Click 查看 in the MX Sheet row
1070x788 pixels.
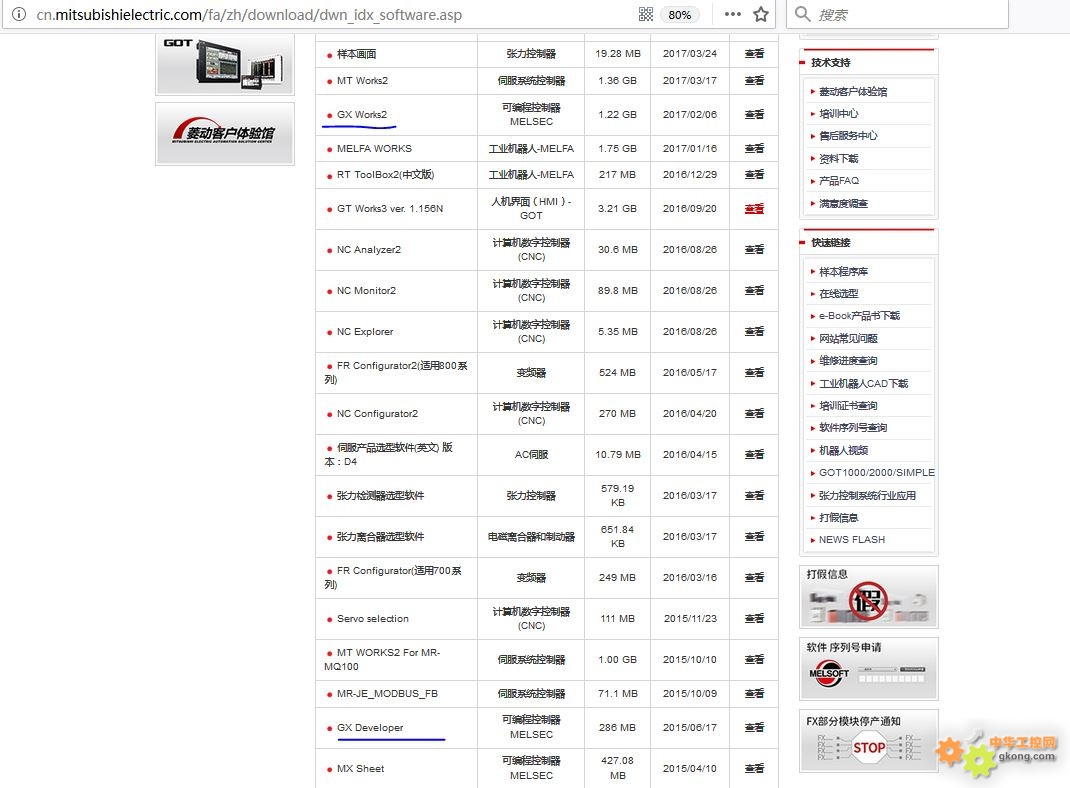point(754,769)
